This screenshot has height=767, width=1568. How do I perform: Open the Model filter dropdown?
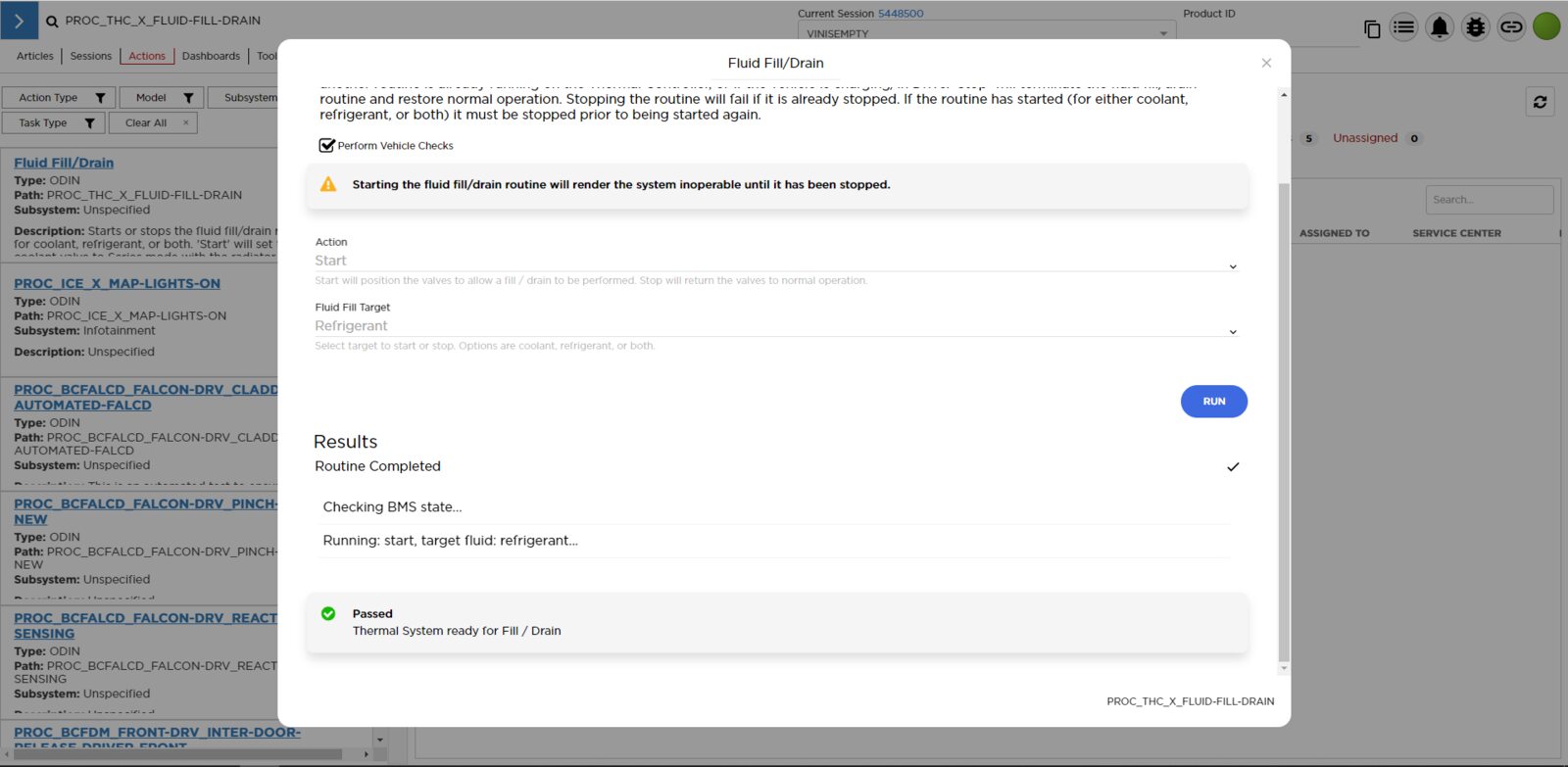click(x=162, y=98)
